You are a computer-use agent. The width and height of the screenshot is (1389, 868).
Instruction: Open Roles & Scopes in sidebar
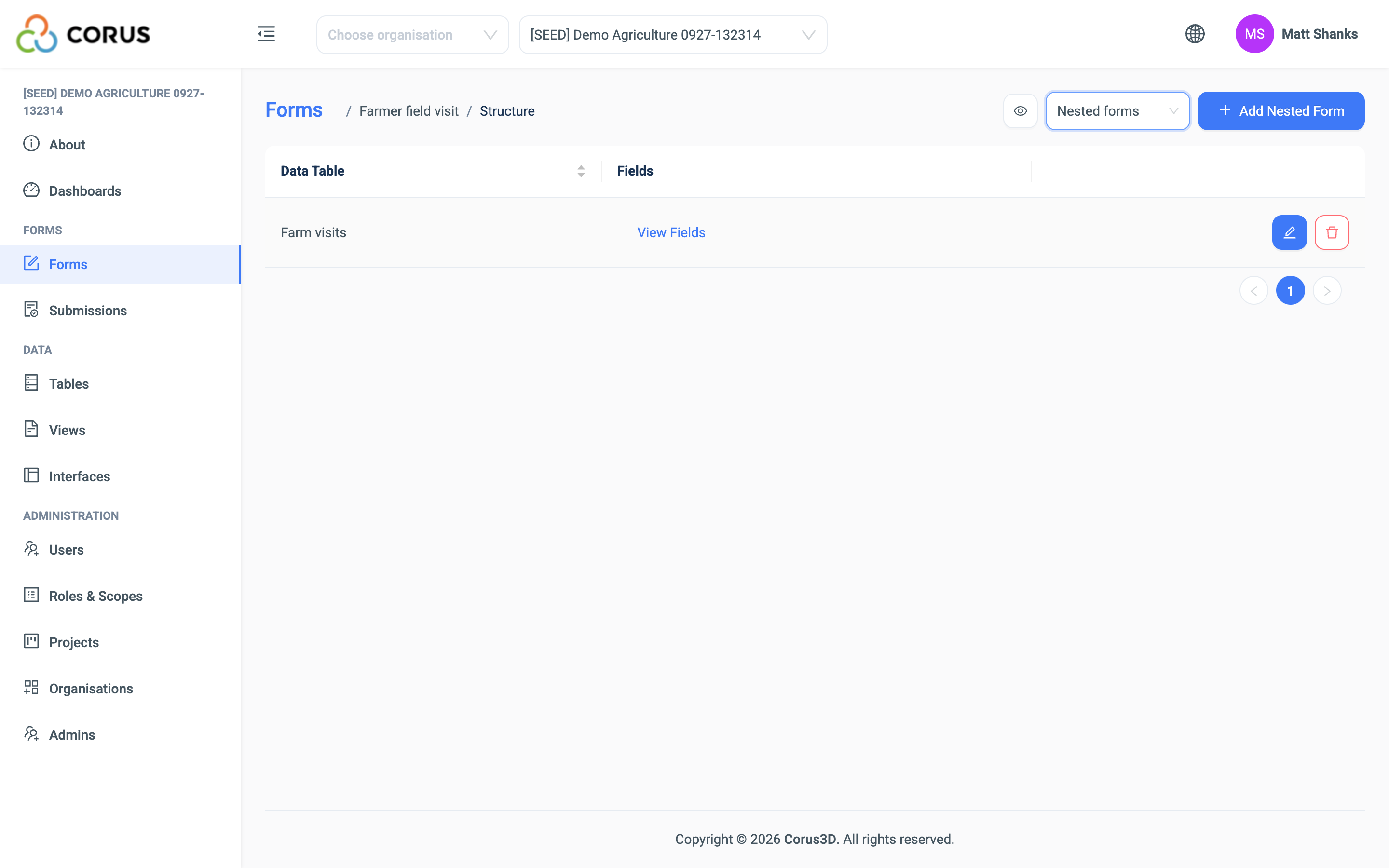click(121, 596)
